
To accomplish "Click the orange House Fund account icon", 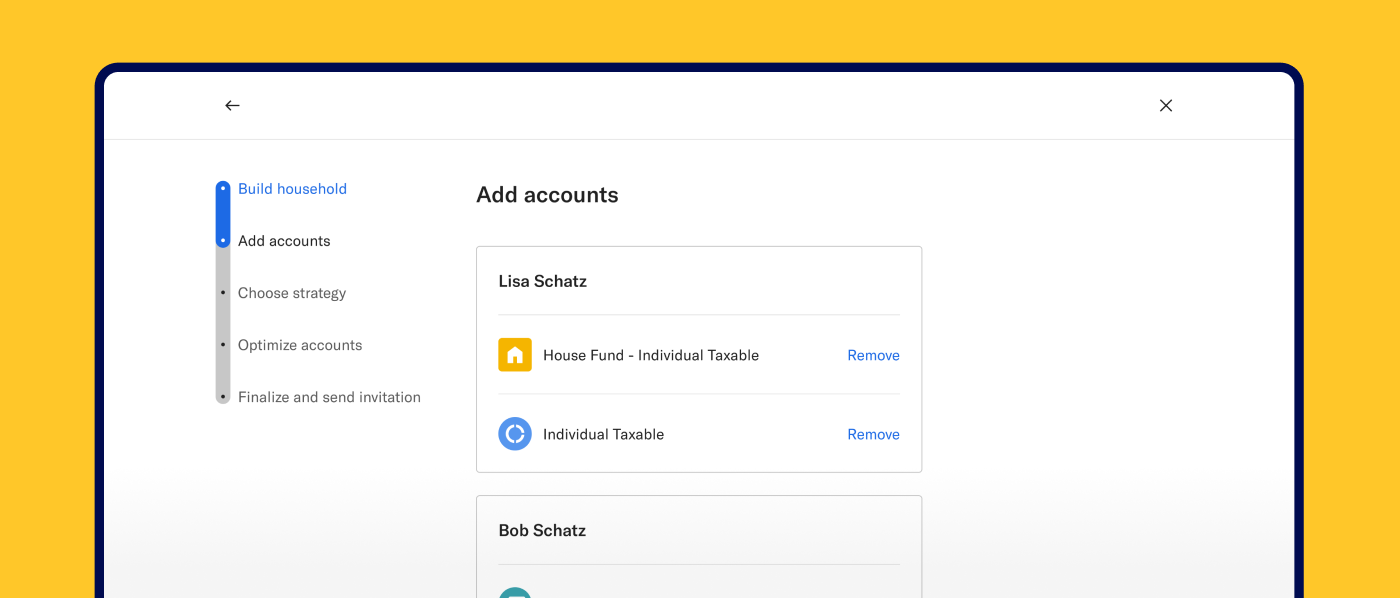I will coord(514,354).
